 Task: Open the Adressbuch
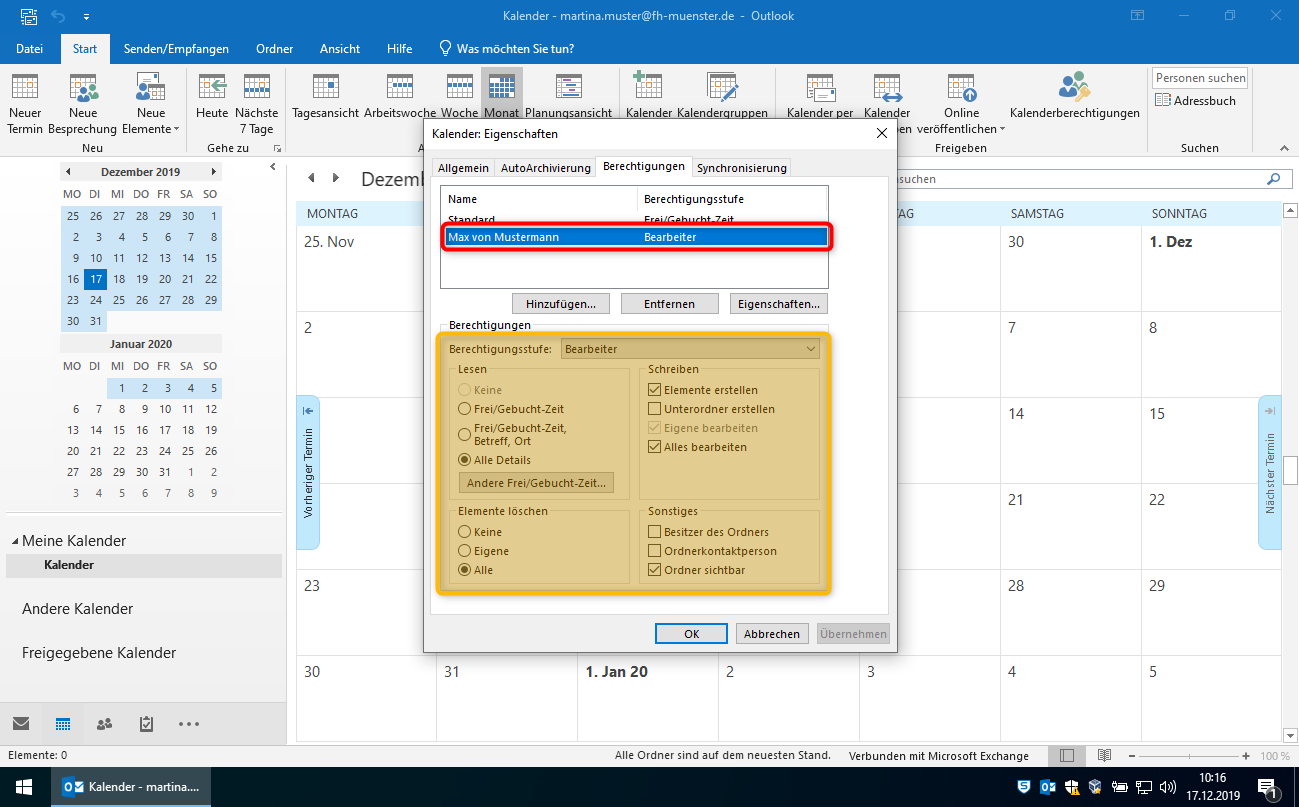click(1196, 100)
